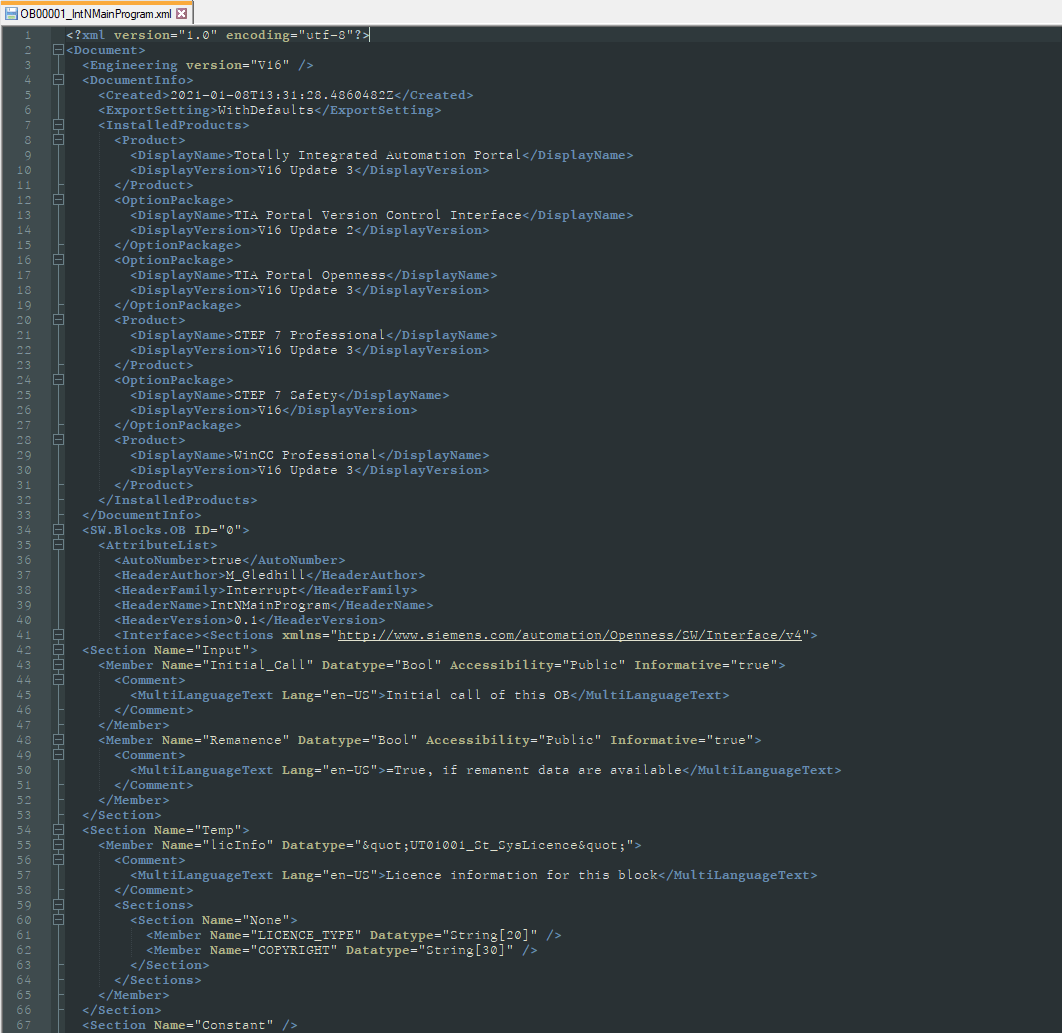Click the "UT01001_St_SysLicence" datatype text
This screenshot has height=1033, width=1062.
click(x=494, y=845)
